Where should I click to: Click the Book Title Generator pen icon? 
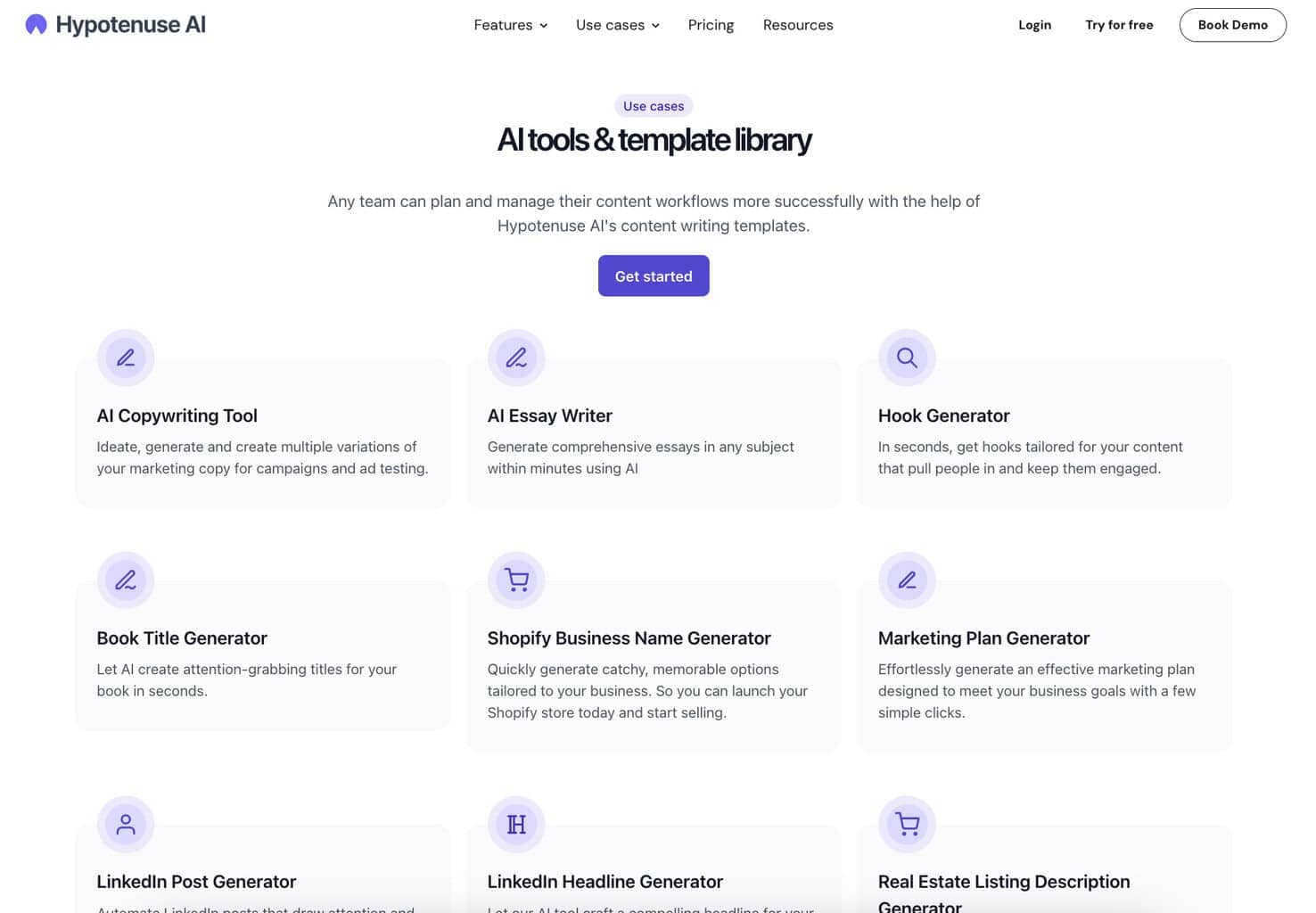coord(126,580)
